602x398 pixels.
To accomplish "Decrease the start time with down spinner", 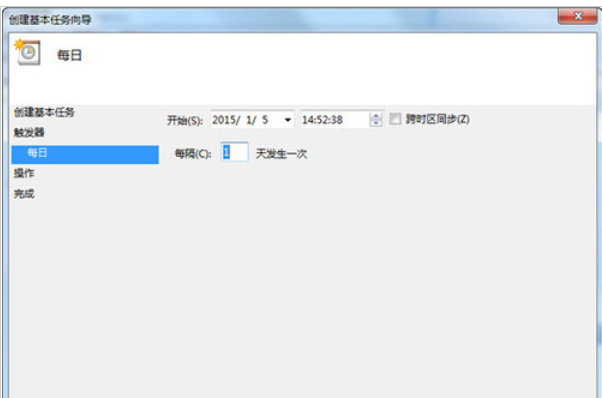I will [376, 123].
